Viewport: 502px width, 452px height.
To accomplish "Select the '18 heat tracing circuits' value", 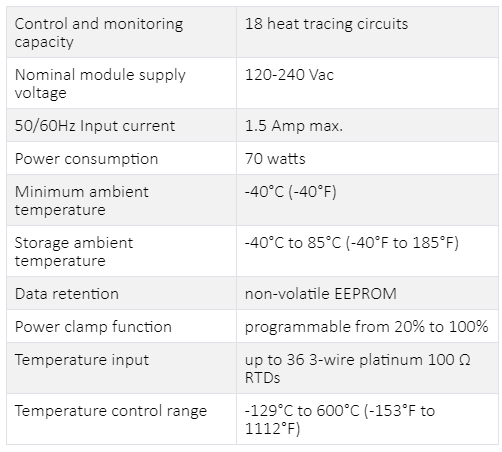I will (x=326, y=24).
